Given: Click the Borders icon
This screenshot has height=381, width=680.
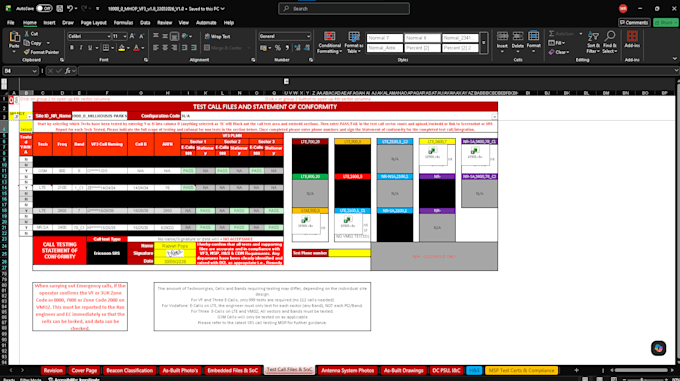Looking at the screenshot, I should click(105, 48).
